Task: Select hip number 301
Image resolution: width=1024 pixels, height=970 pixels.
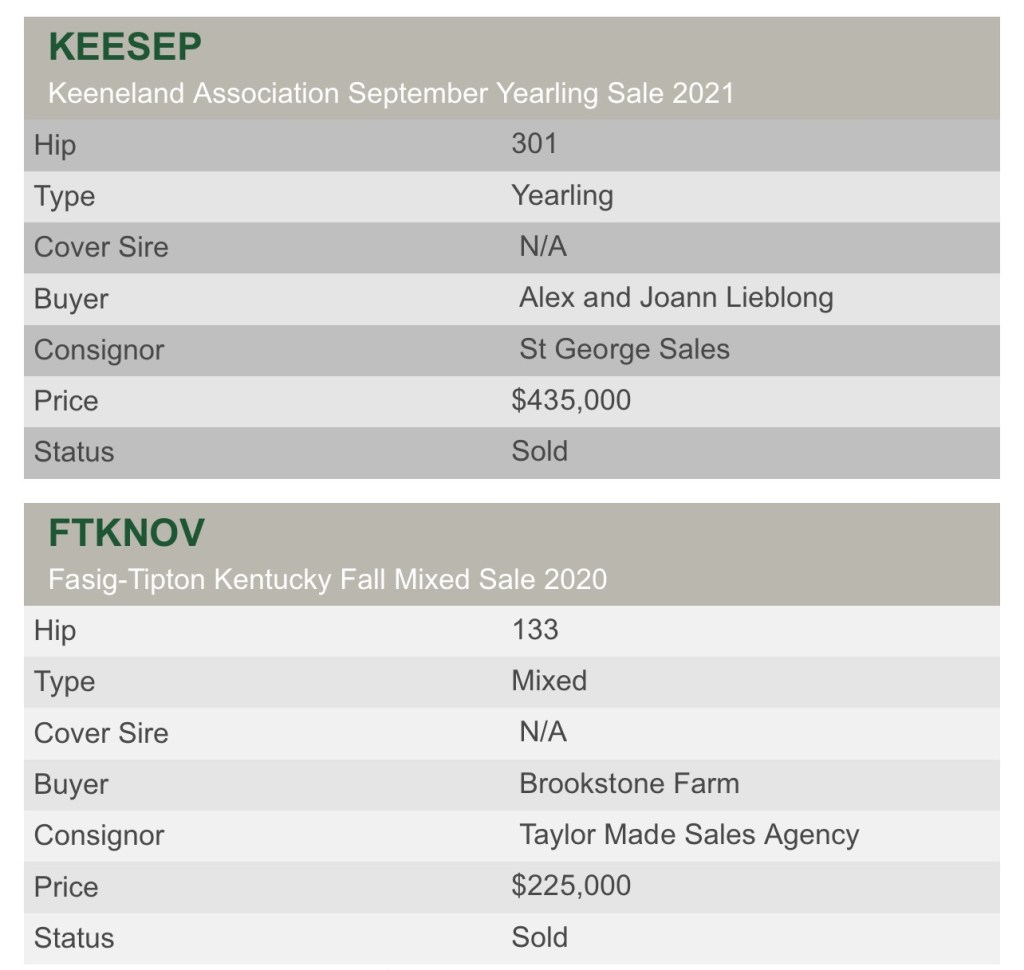Action: point(534,144)
